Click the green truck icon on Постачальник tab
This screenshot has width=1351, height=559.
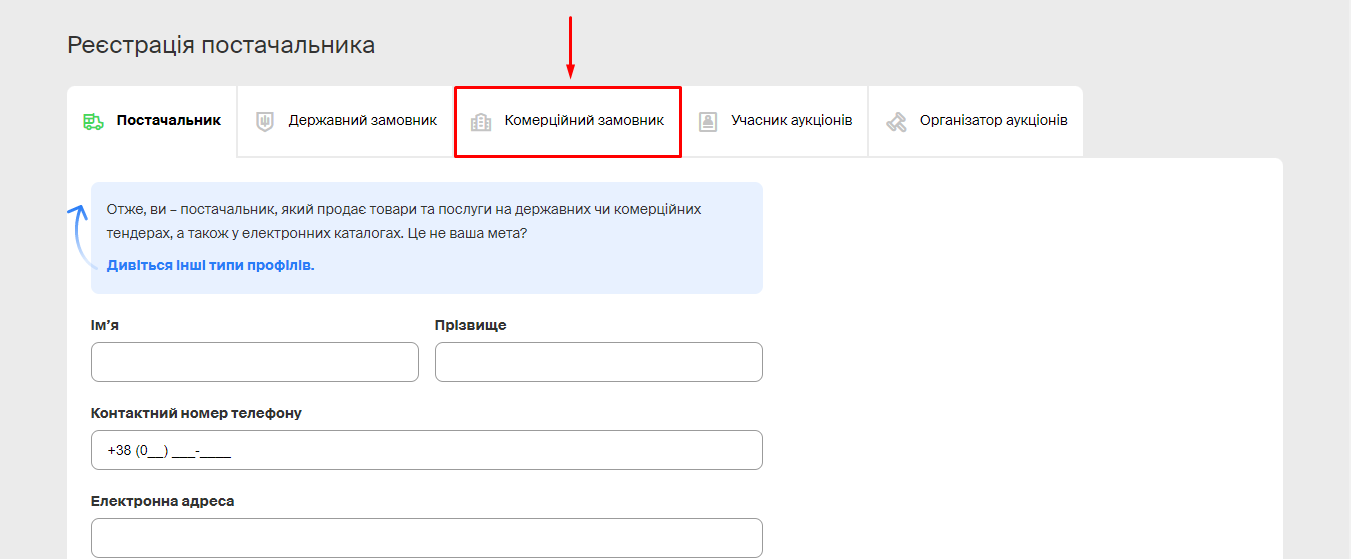pyautogui.click(x=93, y=121)
